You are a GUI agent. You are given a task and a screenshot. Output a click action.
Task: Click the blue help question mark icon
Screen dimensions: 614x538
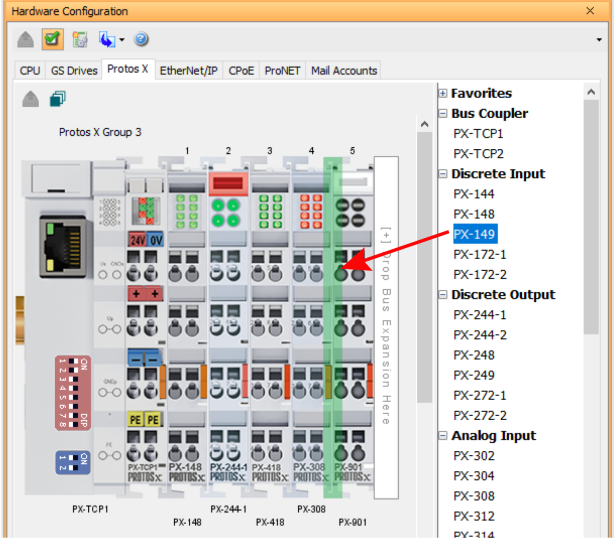point(141,40)
